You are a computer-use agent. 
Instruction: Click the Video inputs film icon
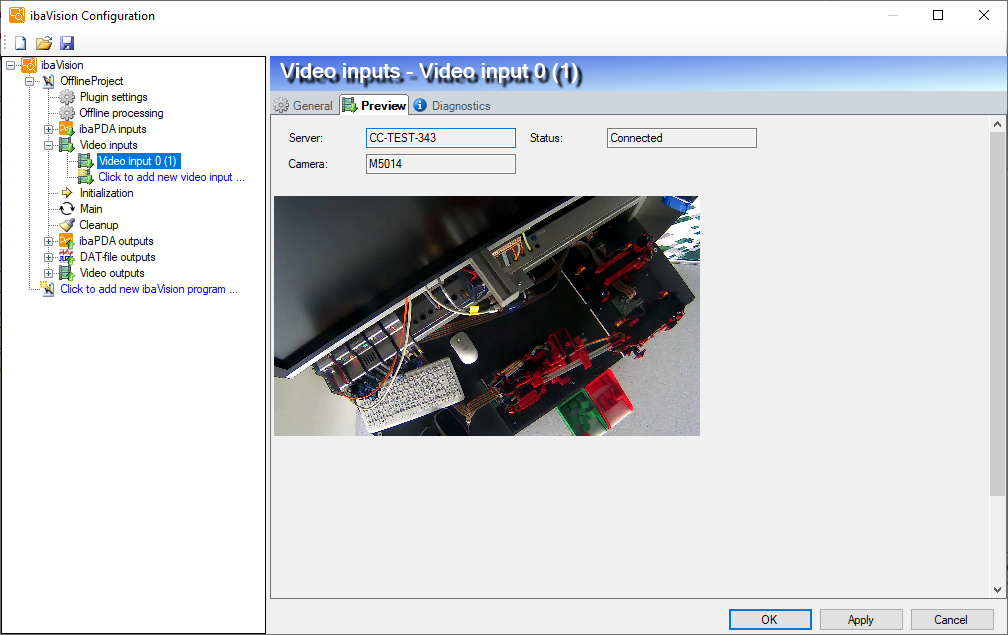(x=67, y=145)
